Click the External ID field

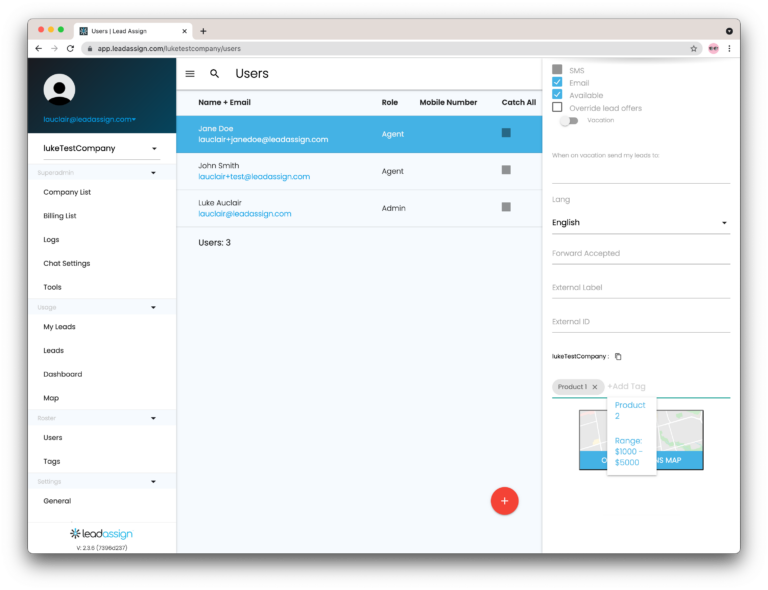(641, 322)
